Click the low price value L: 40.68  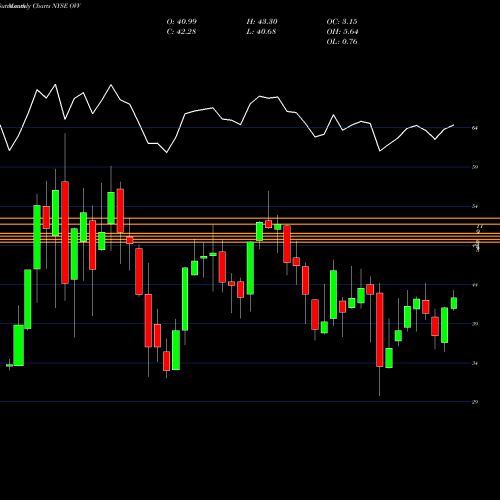point(261,32)
